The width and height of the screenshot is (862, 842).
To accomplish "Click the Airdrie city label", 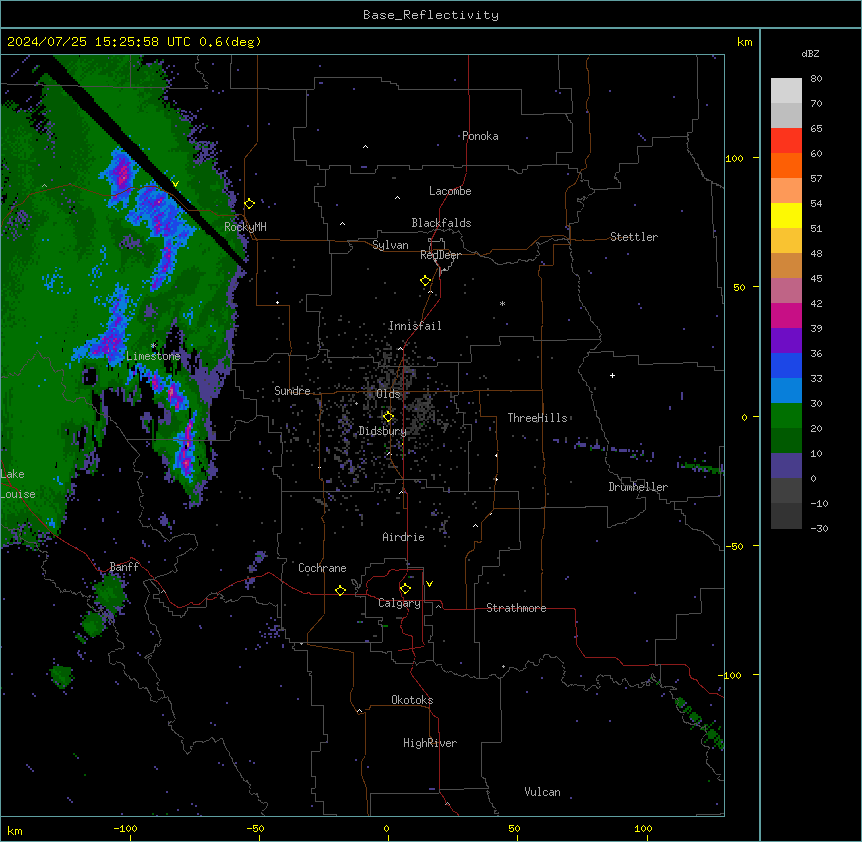I will pos(404,537).
